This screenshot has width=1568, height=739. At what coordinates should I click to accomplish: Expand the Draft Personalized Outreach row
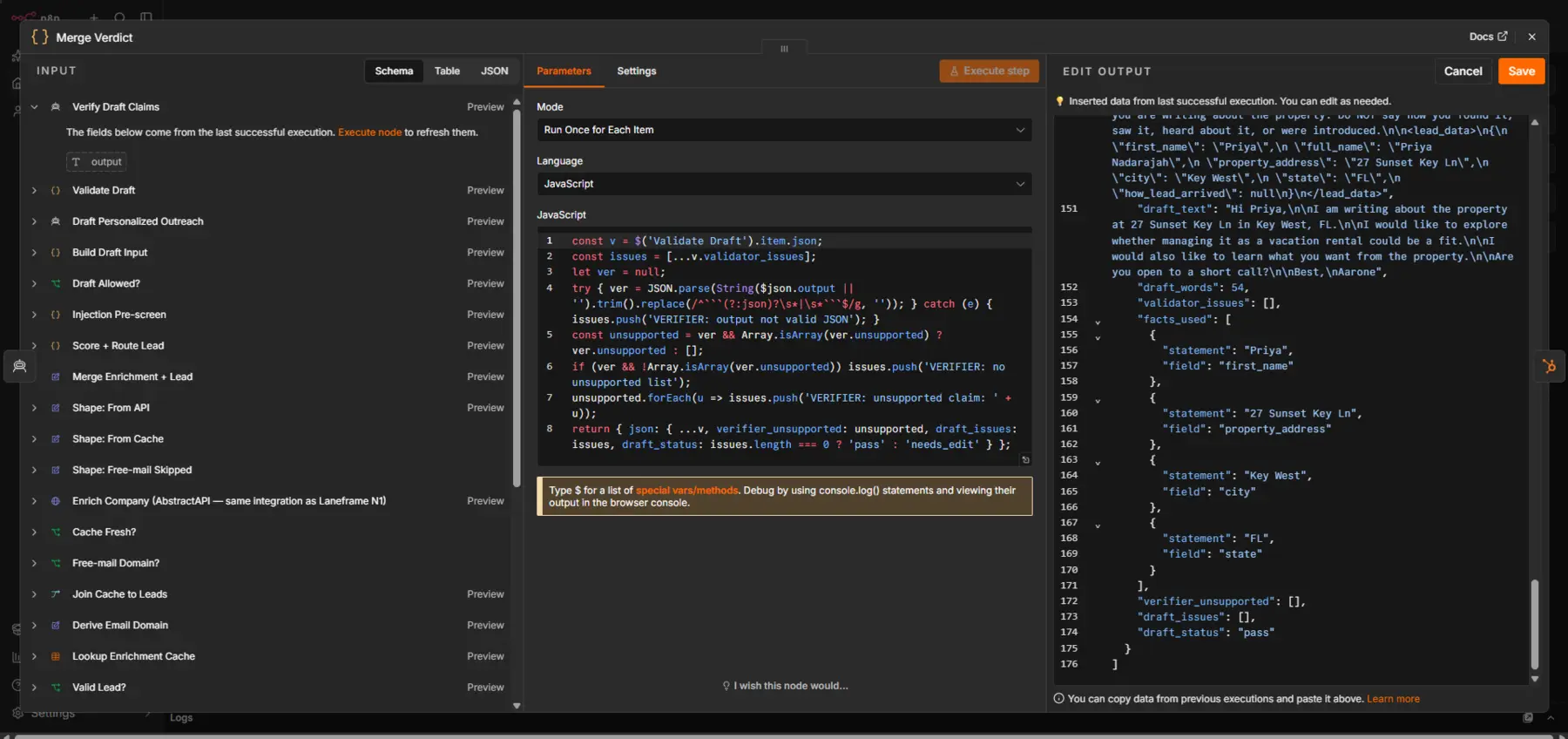pos(34,221)
